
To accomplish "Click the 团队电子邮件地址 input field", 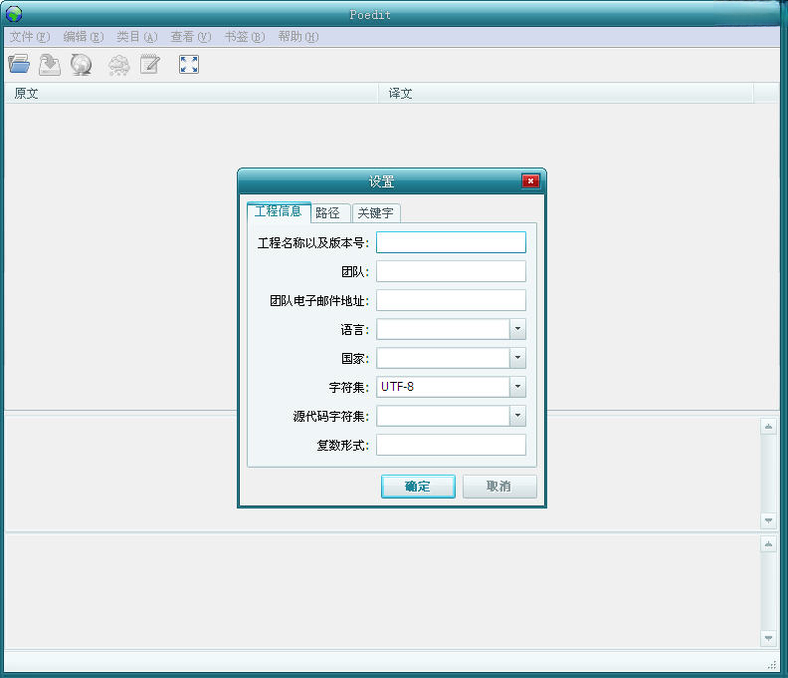I will pos(451,301).
